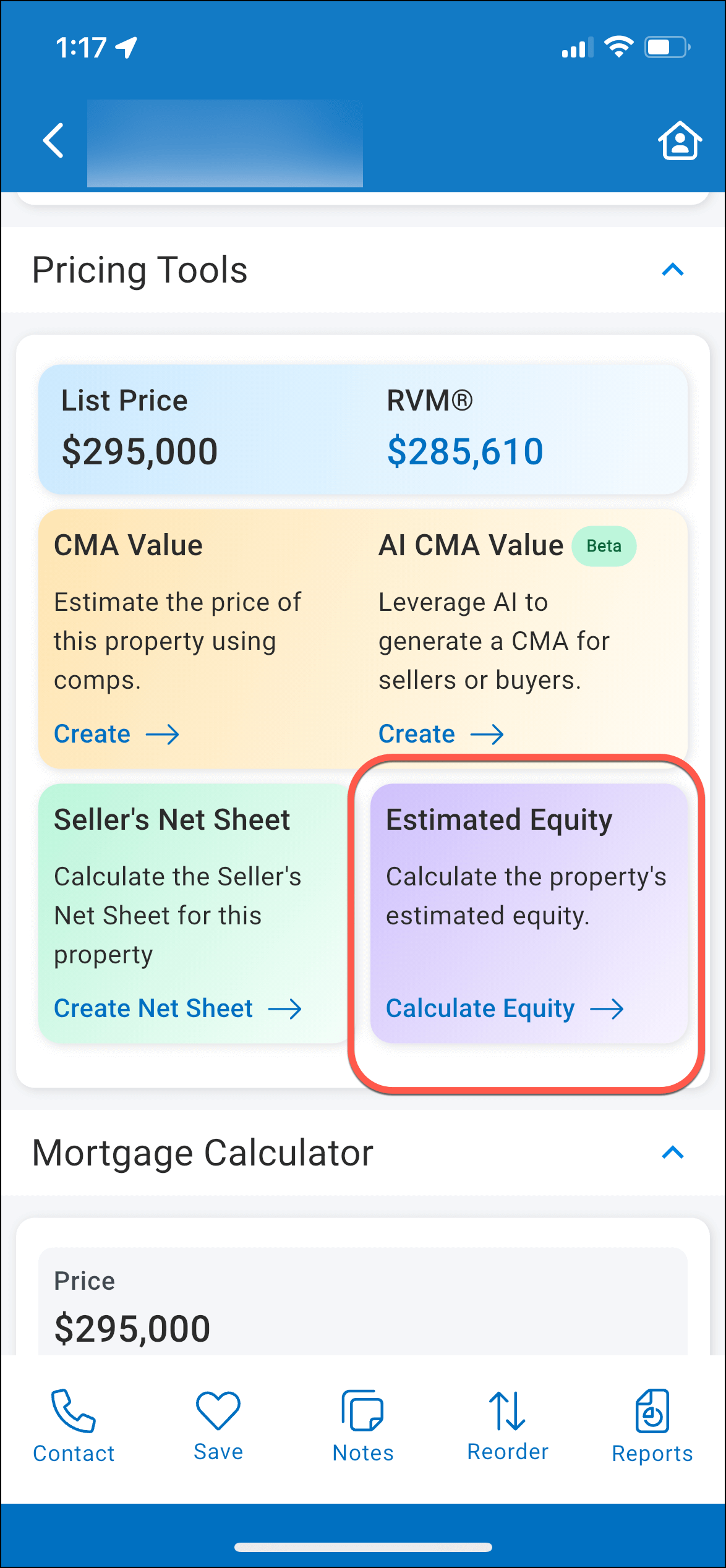
Task: Tap the Reorder arrows icon
Action: click(507, 1416)
